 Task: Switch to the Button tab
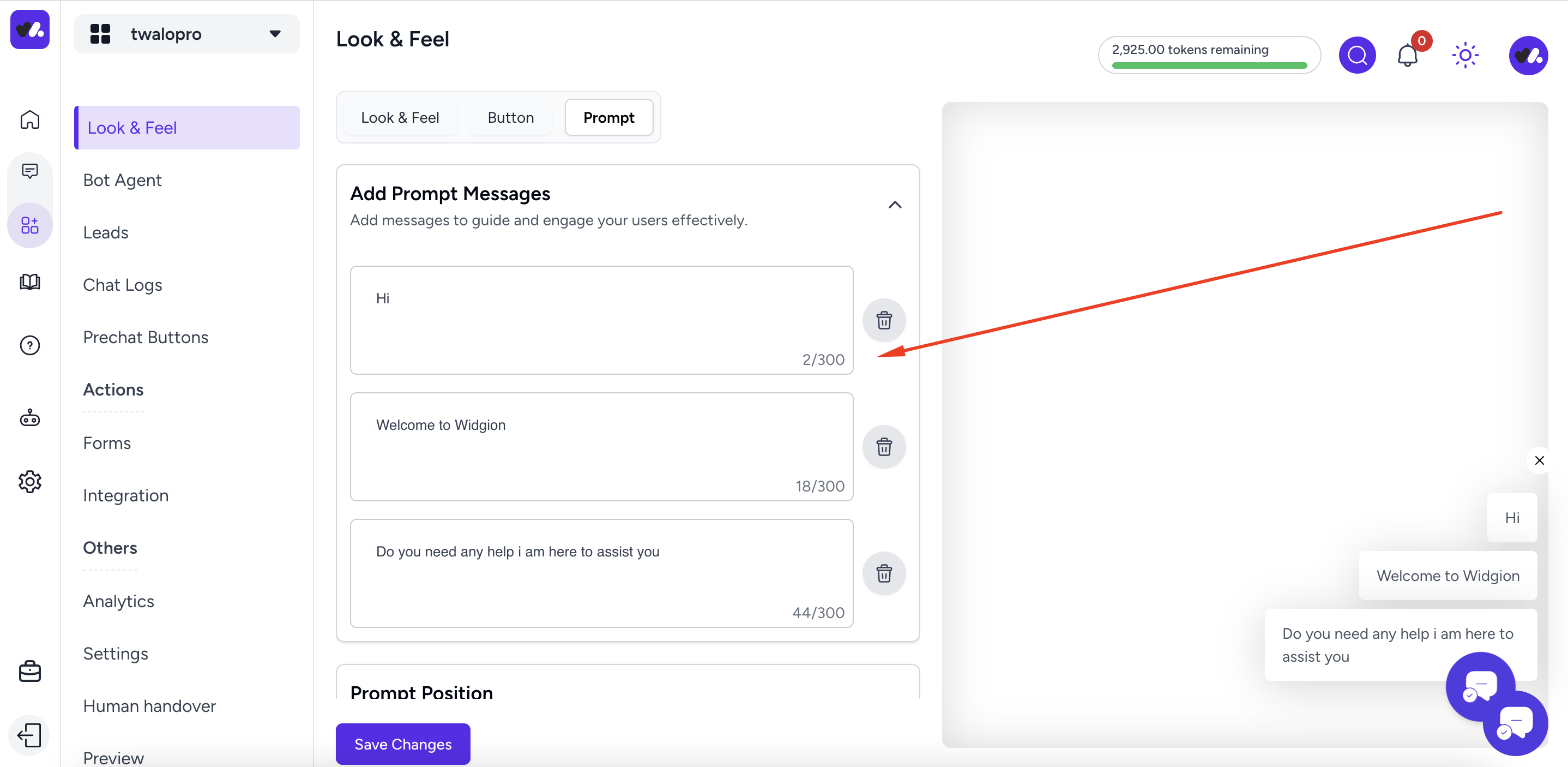(510, 118)
